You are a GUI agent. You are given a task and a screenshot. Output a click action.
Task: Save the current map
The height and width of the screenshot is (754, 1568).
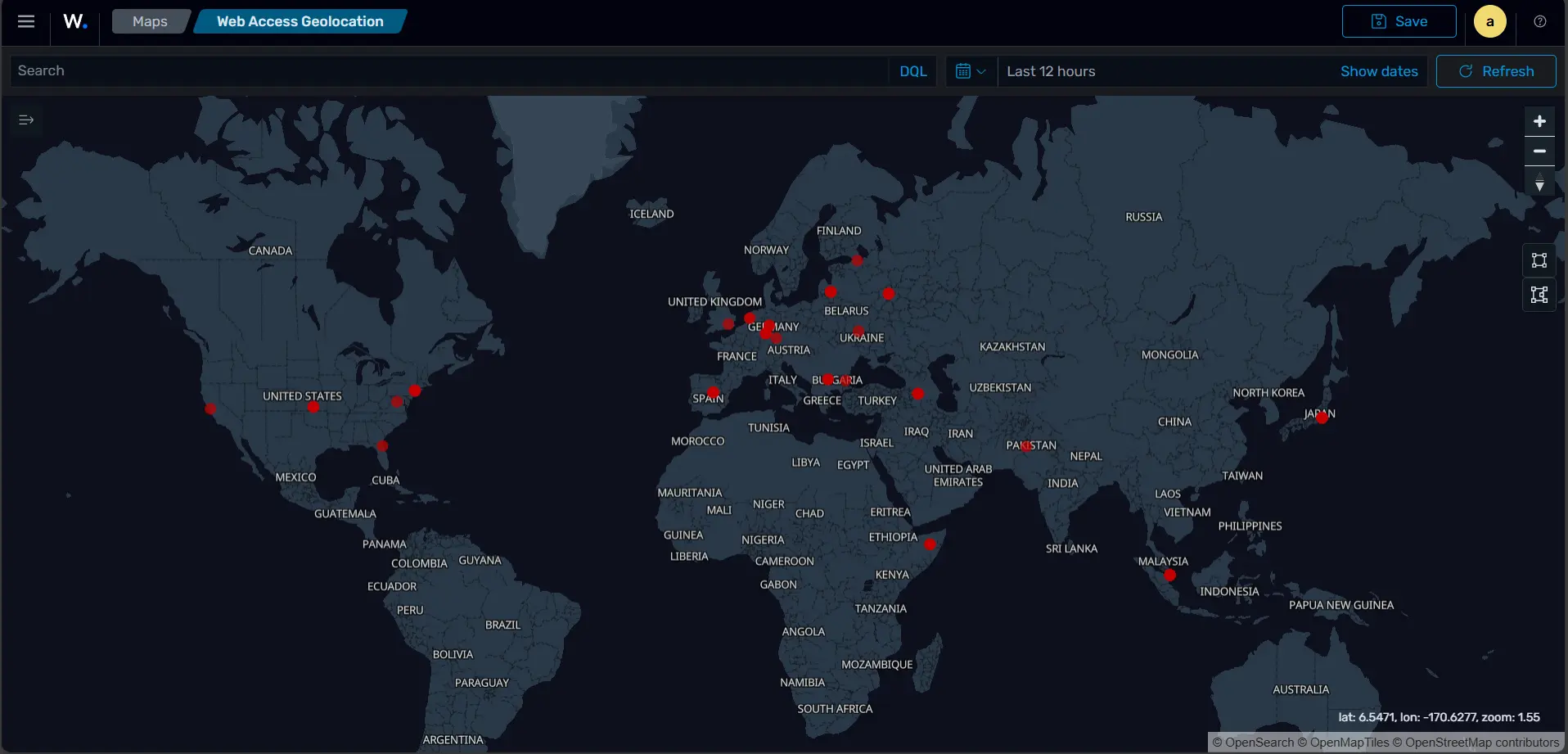(1399, 20)
